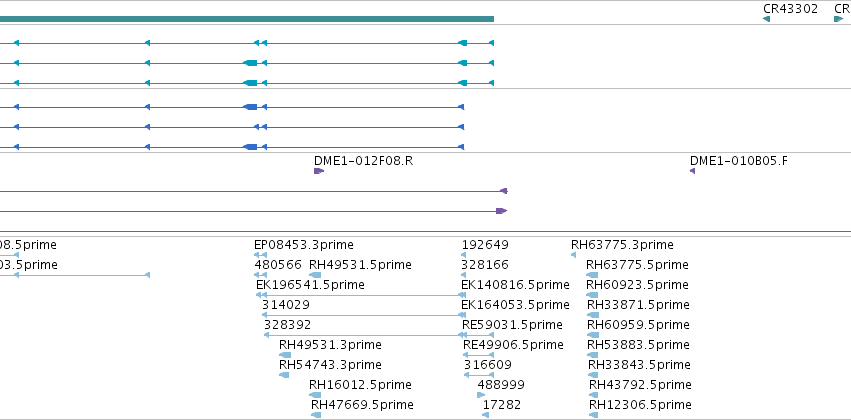Click purple line ending in left-pointing arrowhead
The image size is (851, 420).
(x=253, y=191)
